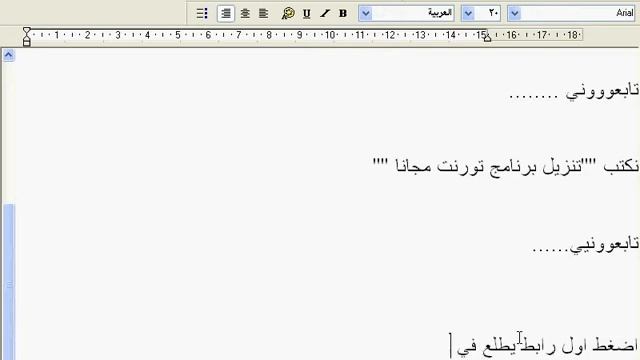Toggle bullet list formatting

(x=202, y=13)
